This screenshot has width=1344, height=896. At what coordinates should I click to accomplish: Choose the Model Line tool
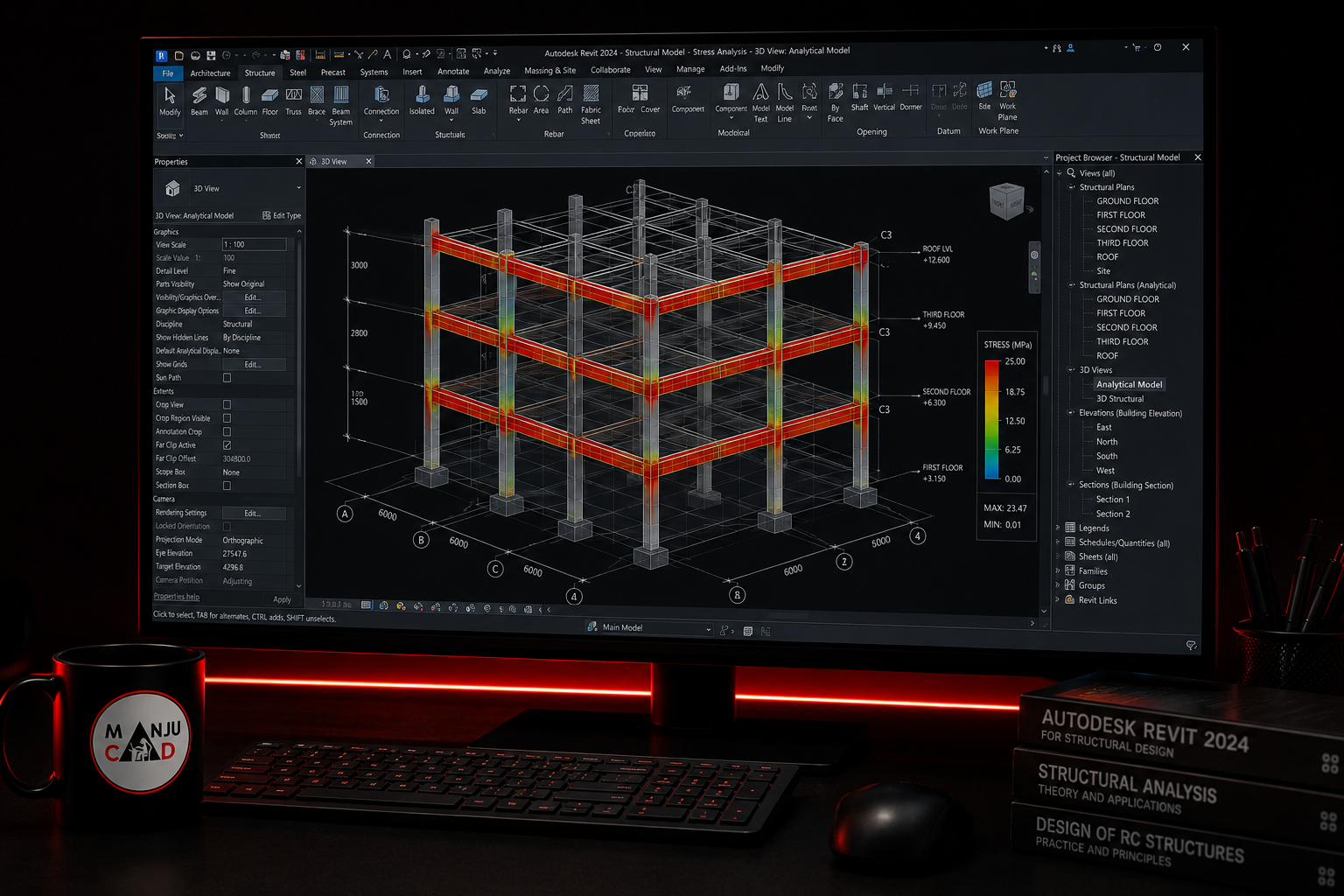(x=785, y=102)
